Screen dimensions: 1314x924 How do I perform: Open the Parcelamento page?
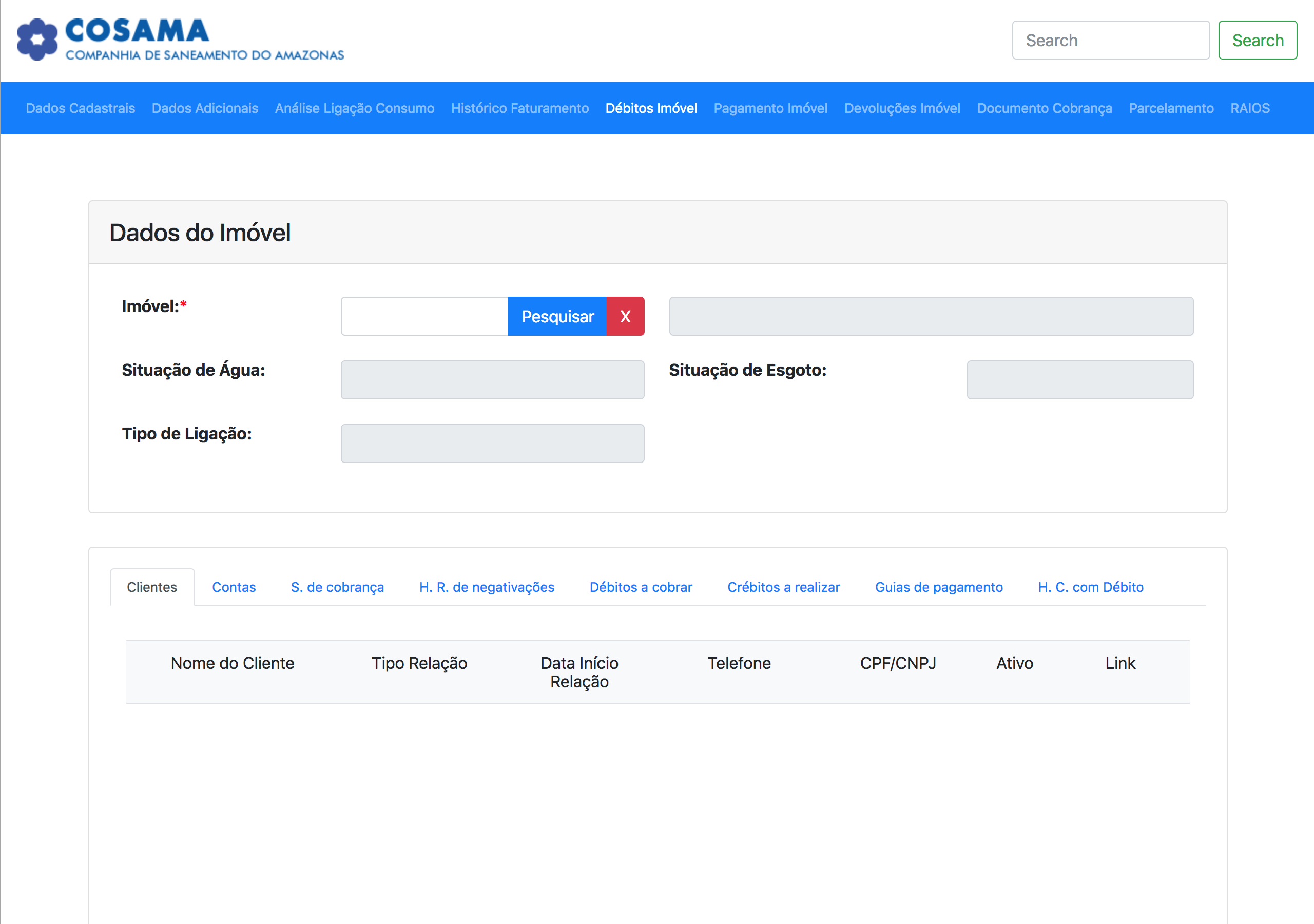pos(1171,108)
